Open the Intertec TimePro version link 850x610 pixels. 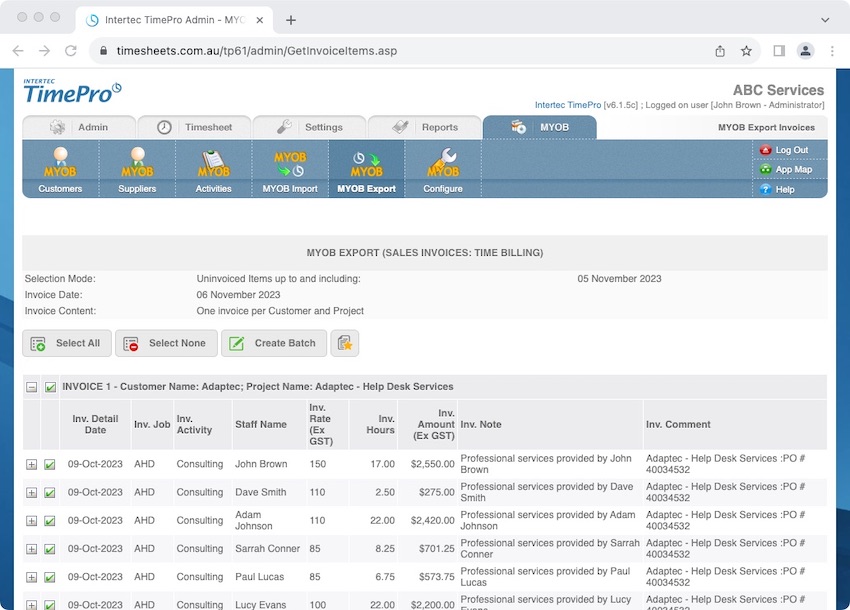568,105
